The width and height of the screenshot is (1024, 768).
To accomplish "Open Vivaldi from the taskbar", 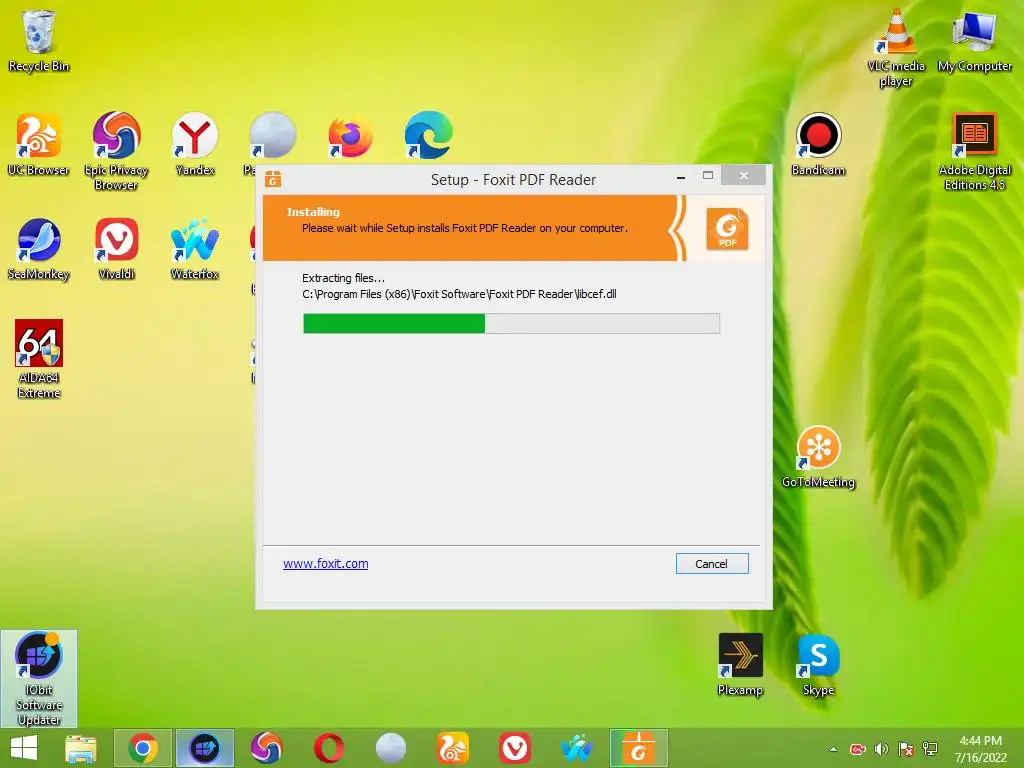I will [x=515, y=748].
